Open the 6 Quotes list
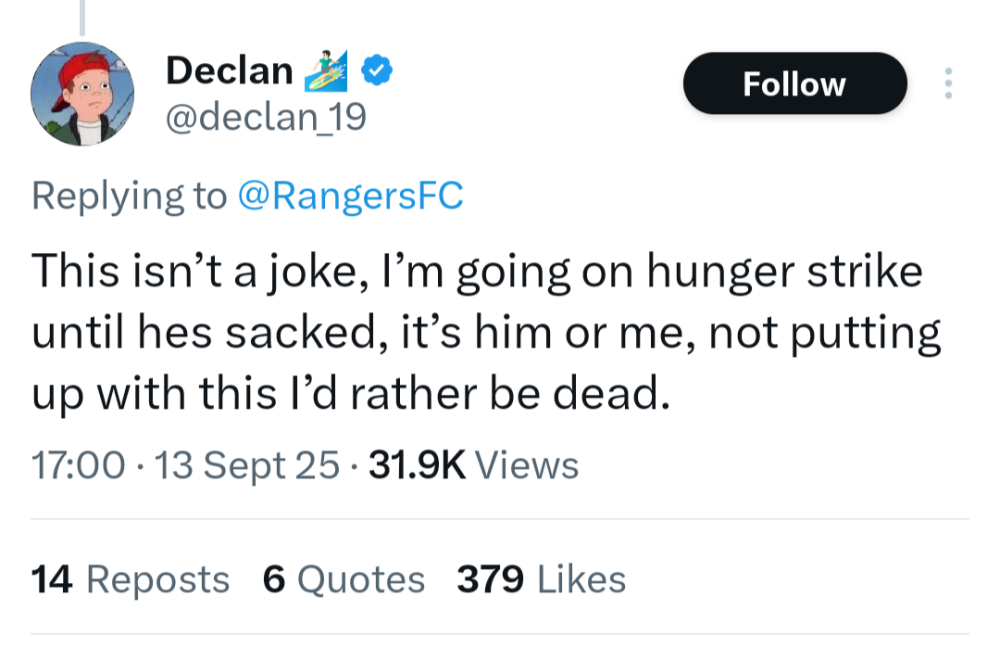The height and width of the screenshot is (647, 1000). [344, 579]
